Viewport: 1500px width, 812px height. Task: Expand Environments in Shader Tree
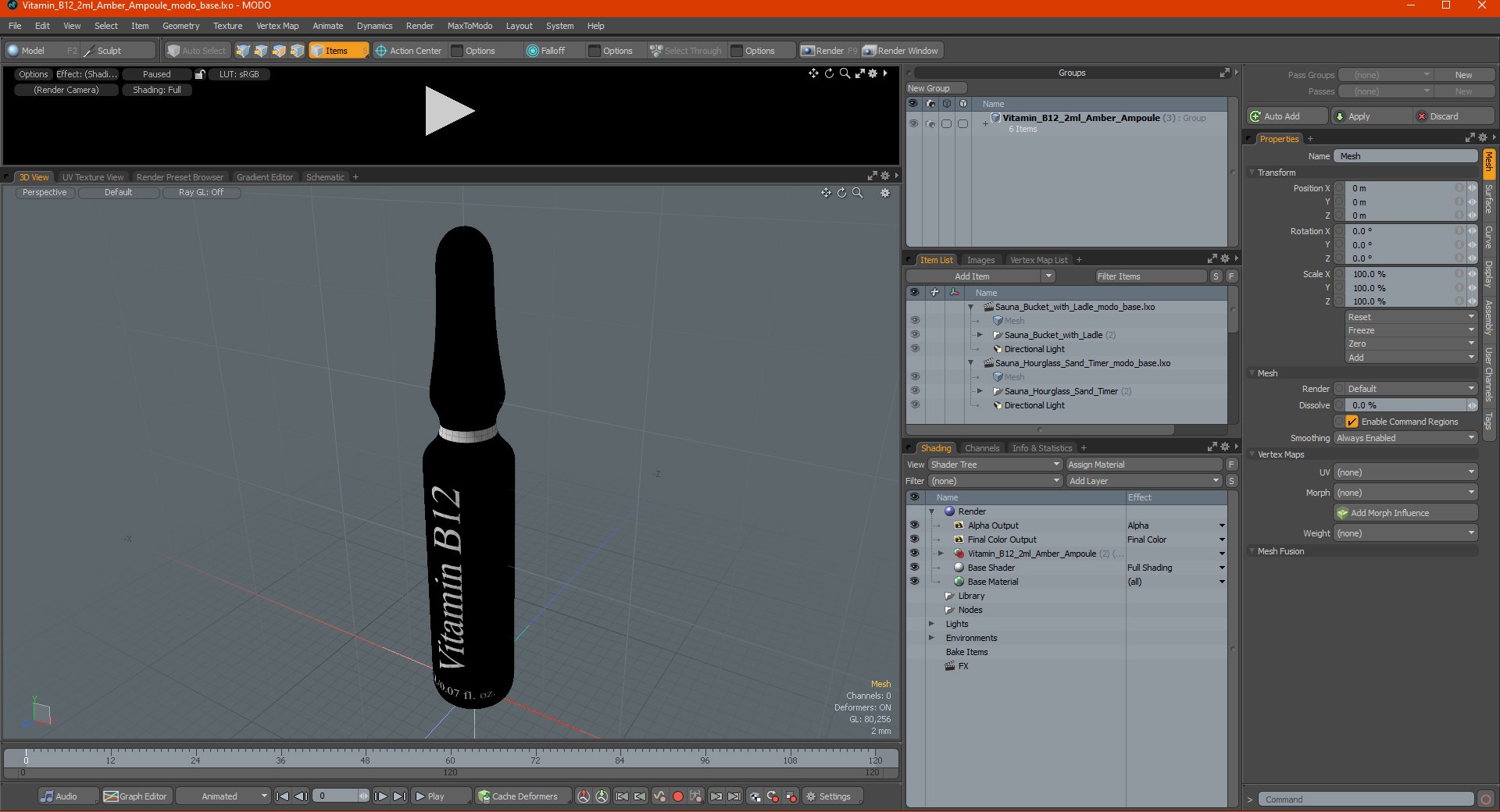(x=931, y=638)
